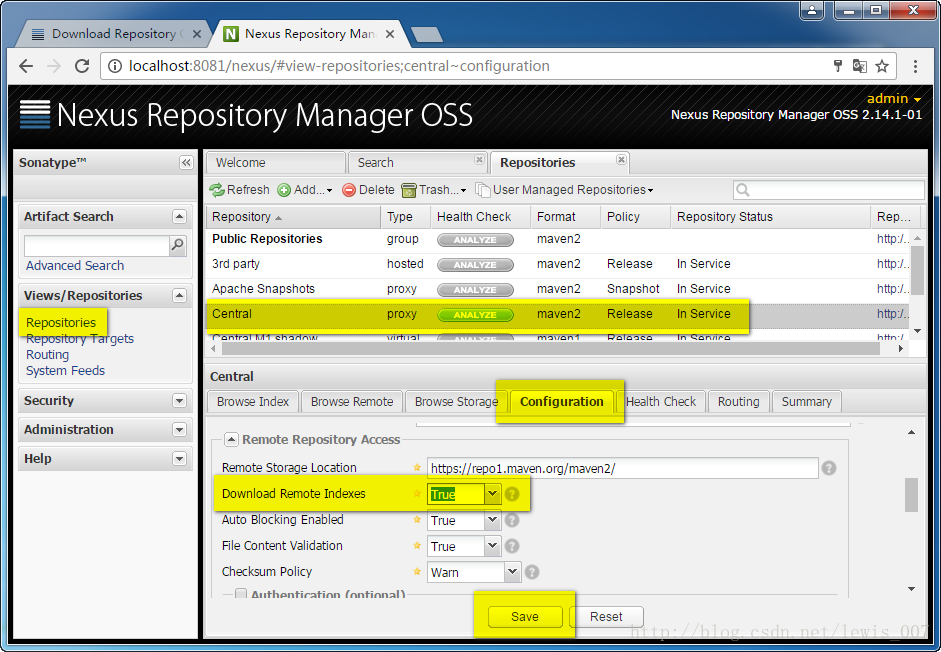Sort by the Repository column header
The height and width of the screenshot is (652, 941).
(293, 217)
